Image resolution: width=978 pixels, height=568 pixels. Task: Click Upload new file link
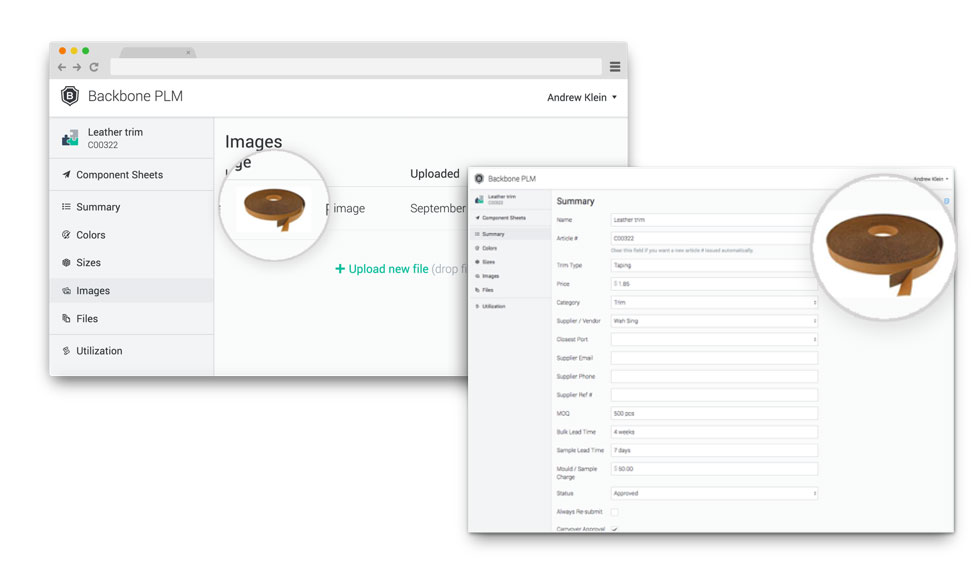(388, 269)
